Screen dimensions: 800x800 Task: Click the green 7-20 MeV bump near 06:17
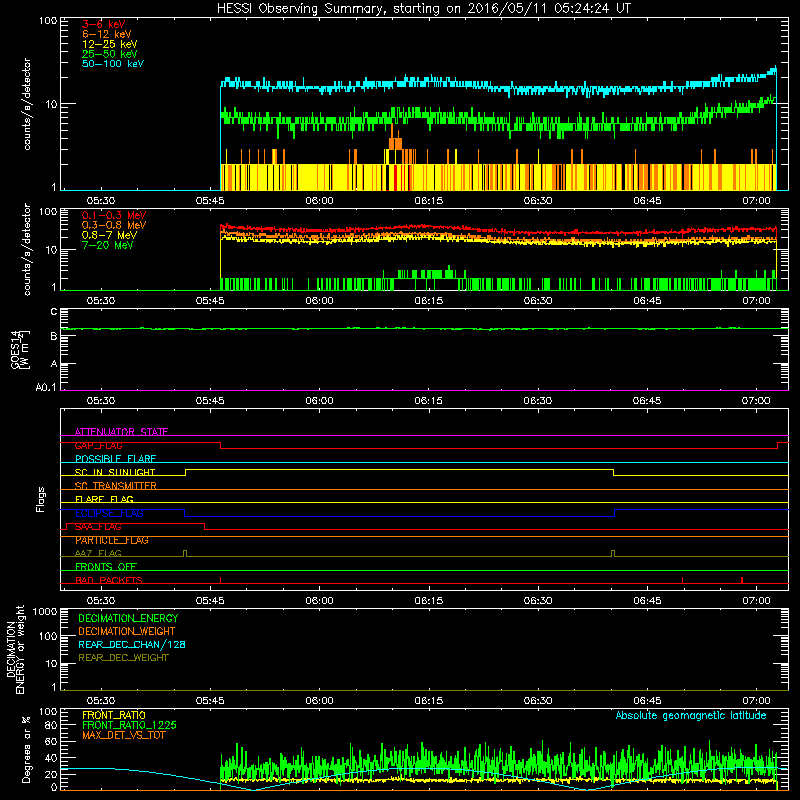[x=449, y=271]
